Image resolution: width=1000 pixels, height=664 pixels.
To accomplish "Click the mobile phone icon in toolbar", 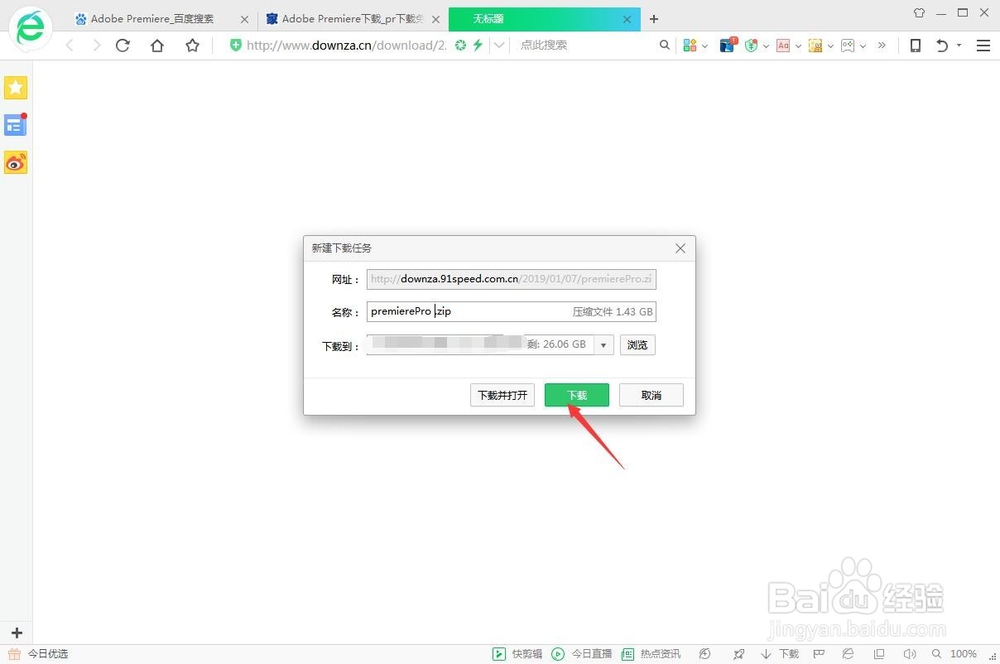I will 915,45.
